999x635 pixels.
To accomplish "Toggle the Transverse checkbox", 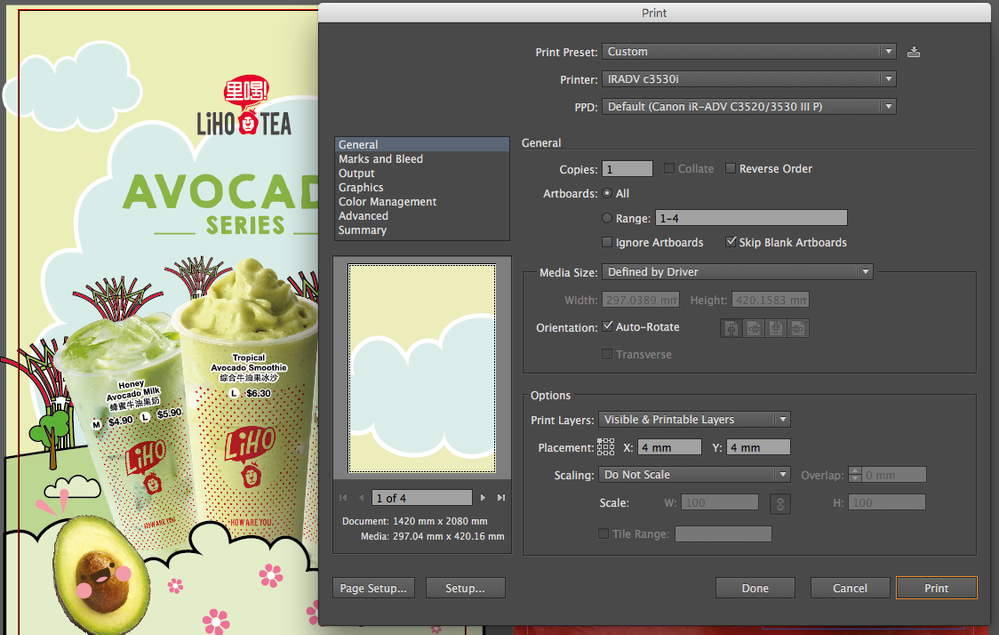I will [607, 354].
